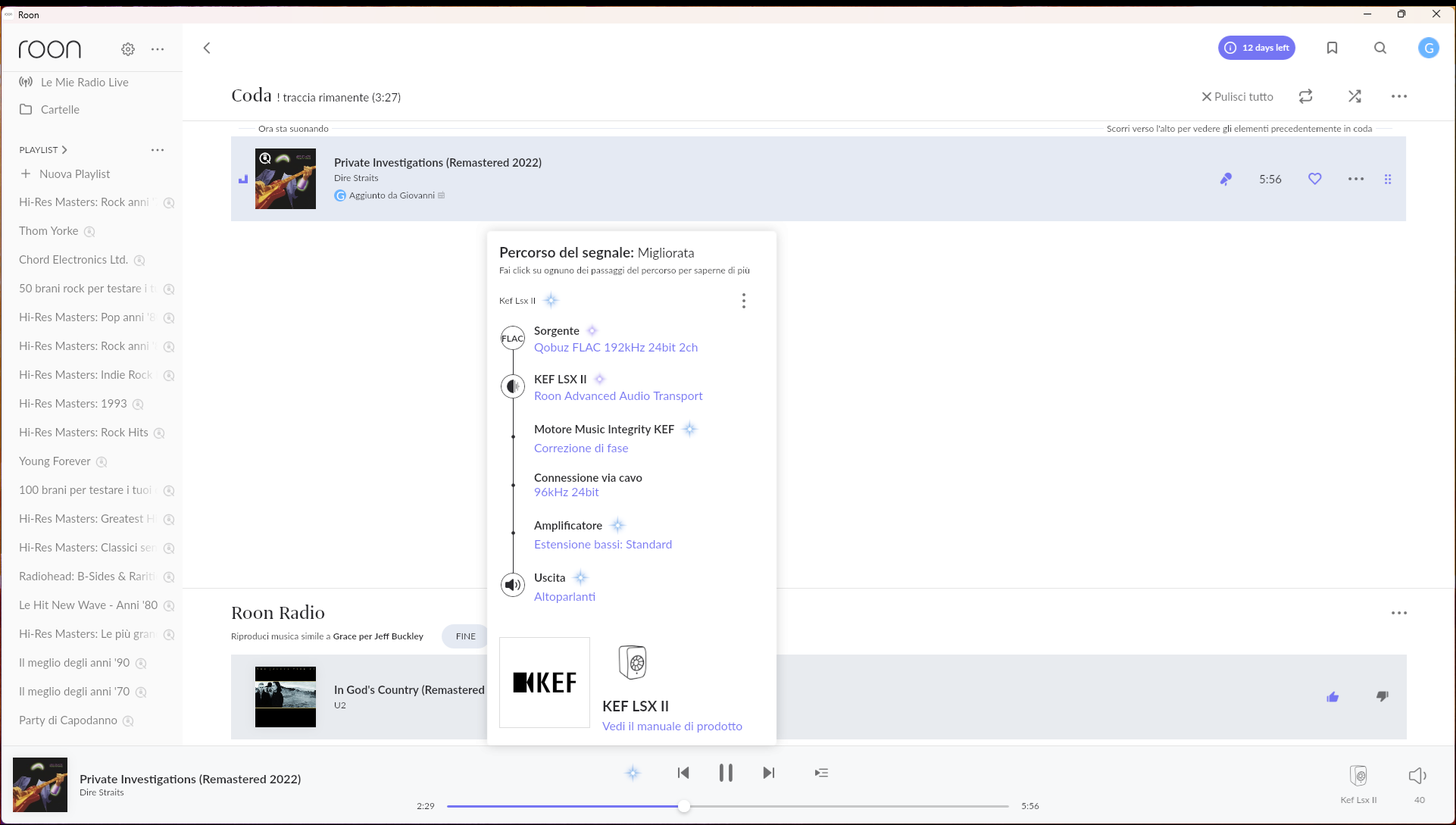Open Radiohead: B-Sides & Rarities playlist
Screen dimensions: 1456x825
[x=87, y=577]
